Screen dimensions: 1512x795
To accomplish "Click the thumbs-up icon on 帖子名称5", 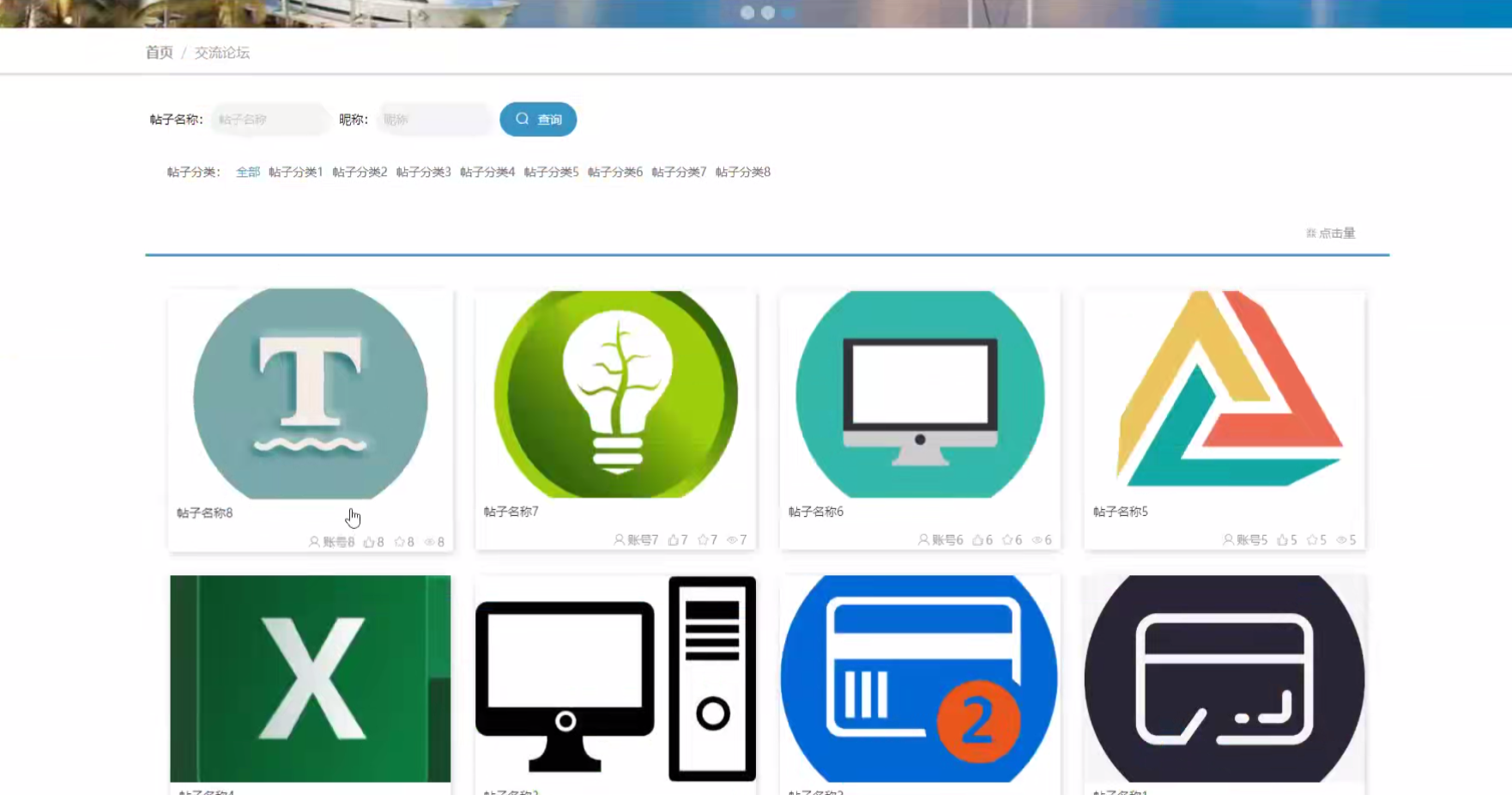I will [1283, 539].
